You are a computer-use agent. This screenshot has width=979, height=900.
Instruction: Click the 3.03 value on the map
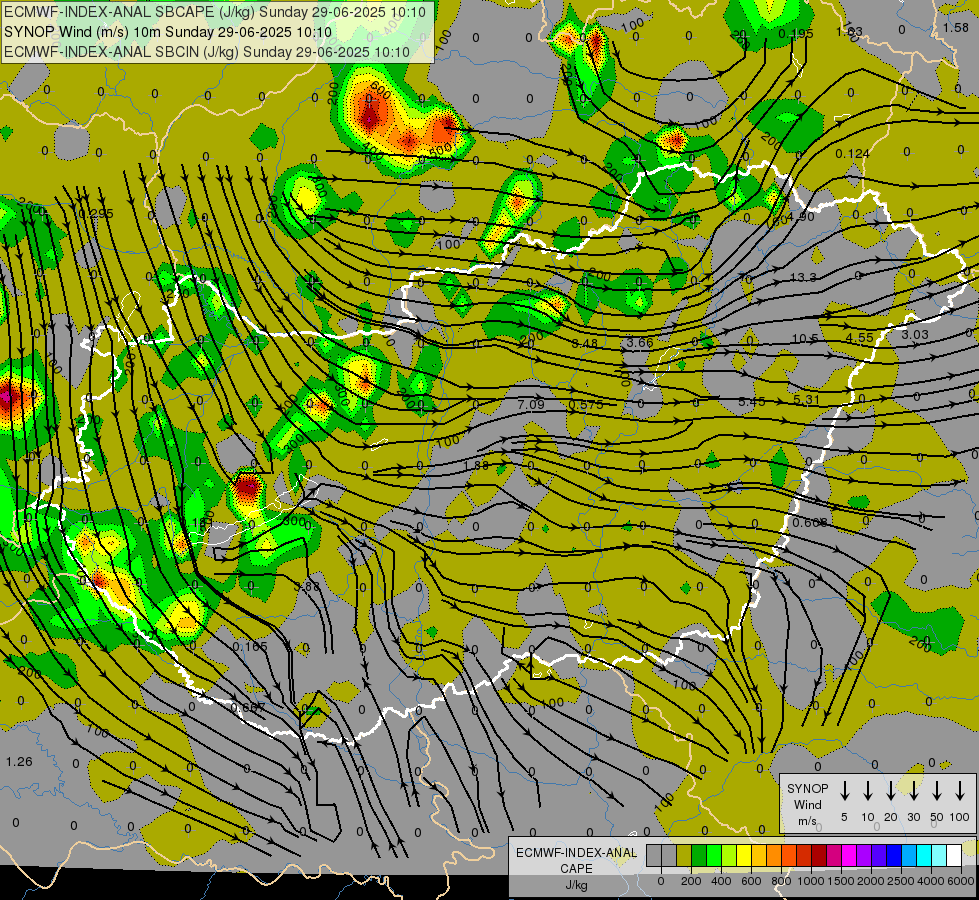(915, 335)
